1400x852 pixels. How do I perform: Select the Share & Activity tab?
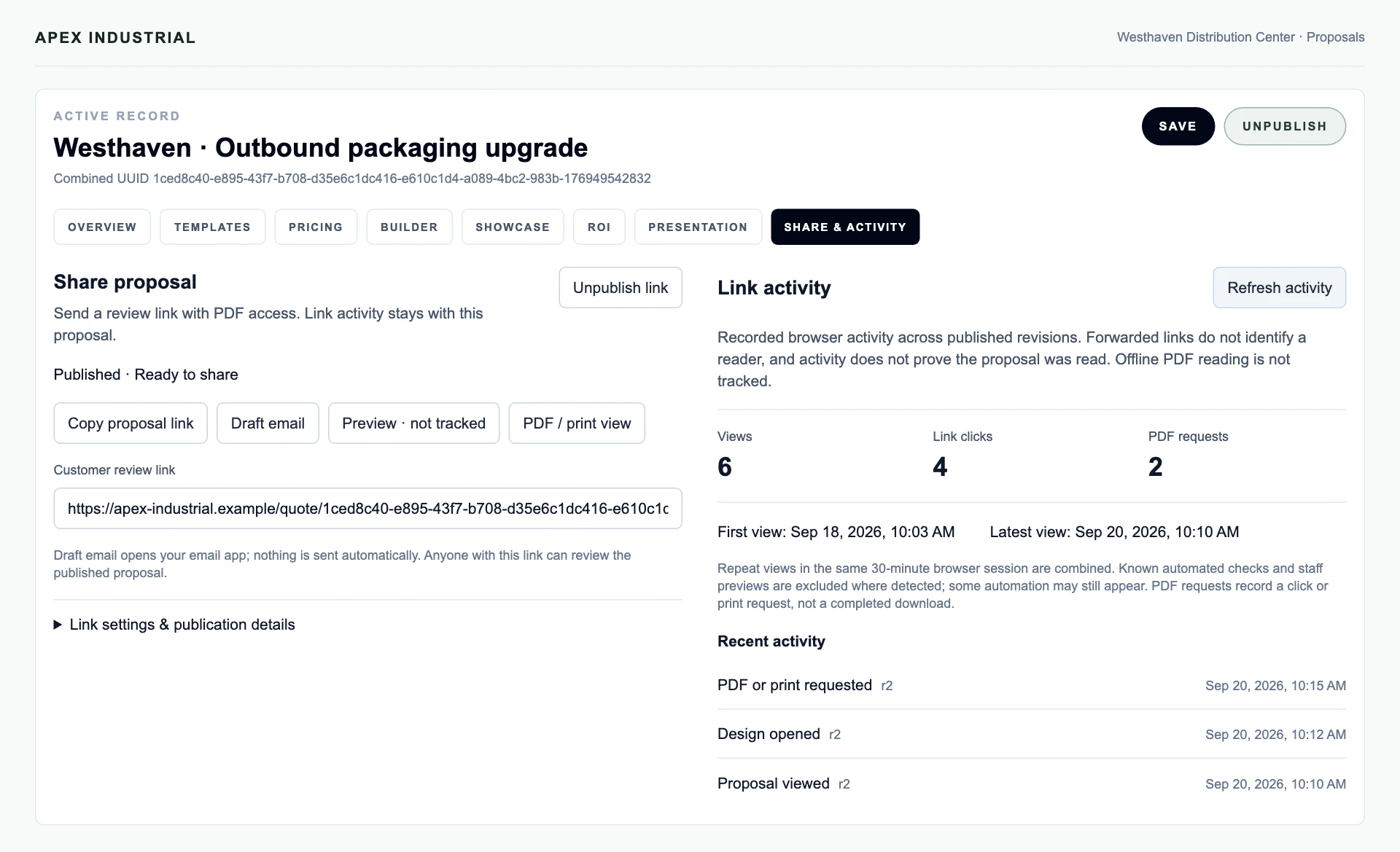pyautogui.click(x=845, y=227)
